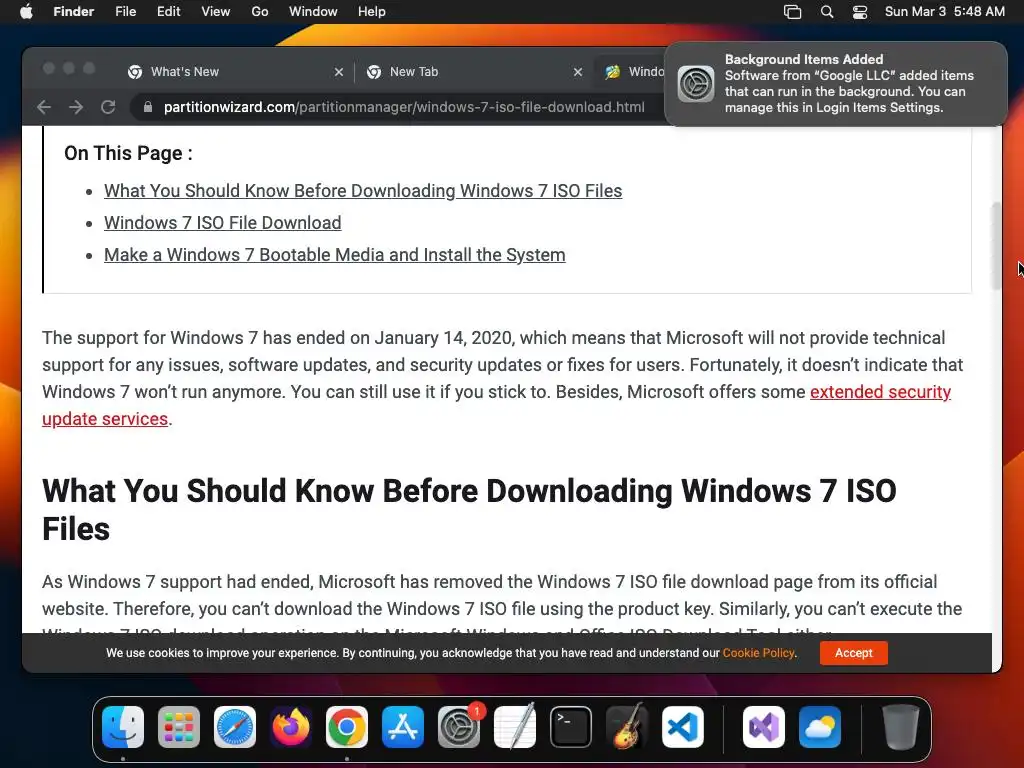Open the Apple menu

pos(26,12)
